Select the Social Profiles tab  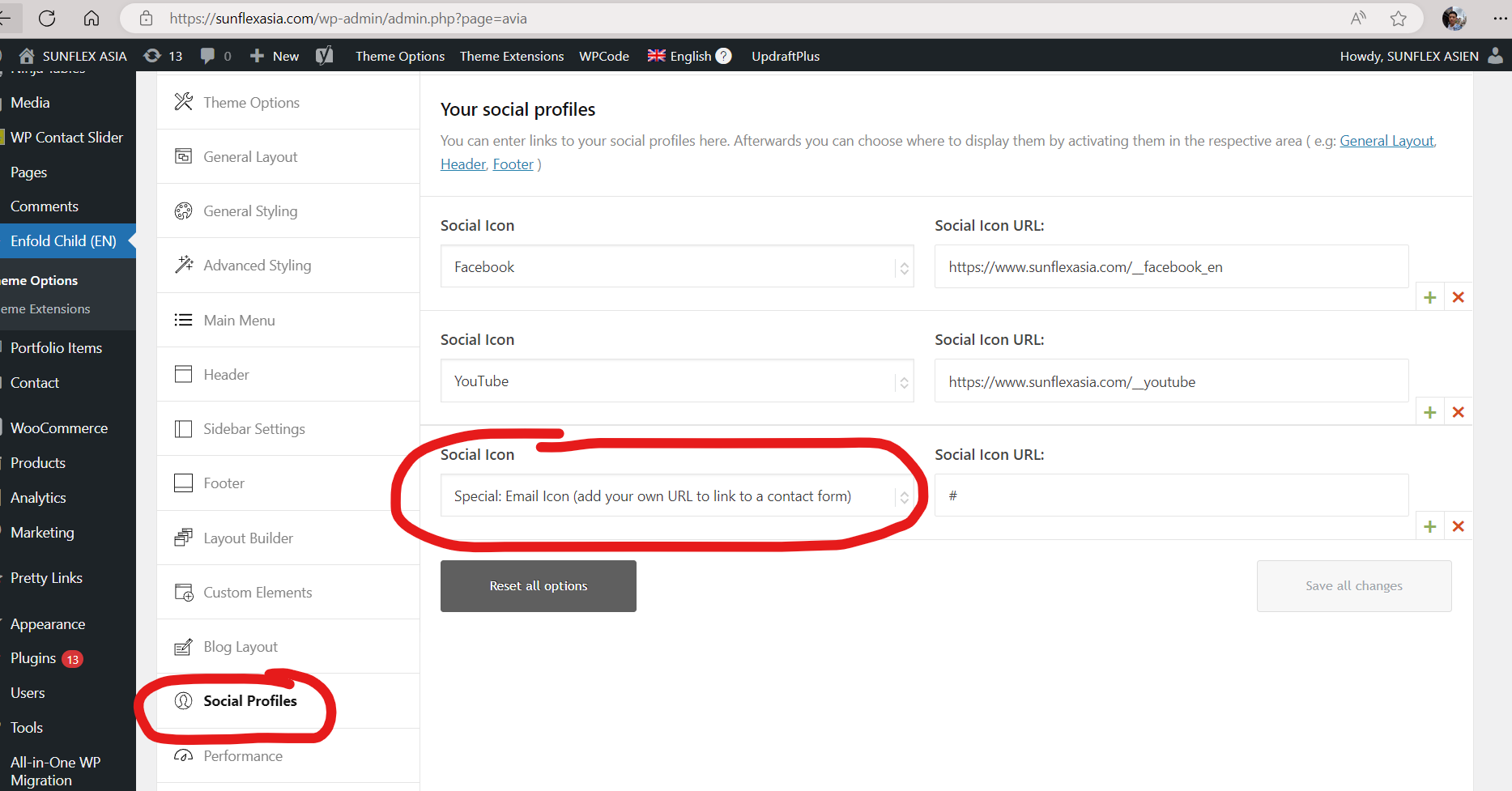tap(288, 700)
